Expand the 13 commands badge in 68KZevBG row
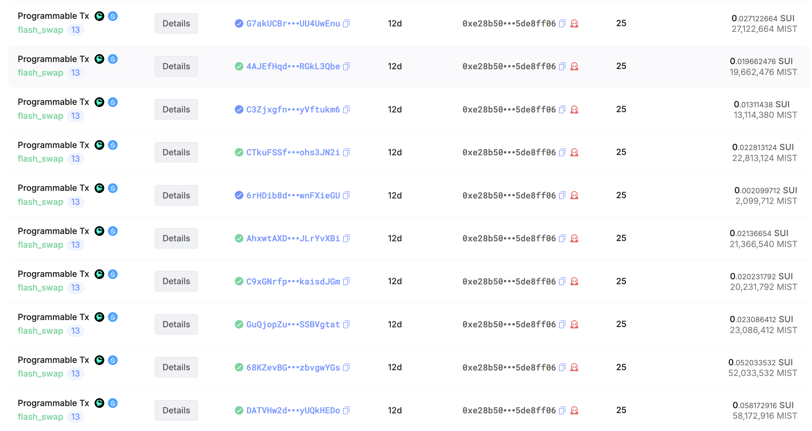Viewport: 812px width, 431px height. 76,373
